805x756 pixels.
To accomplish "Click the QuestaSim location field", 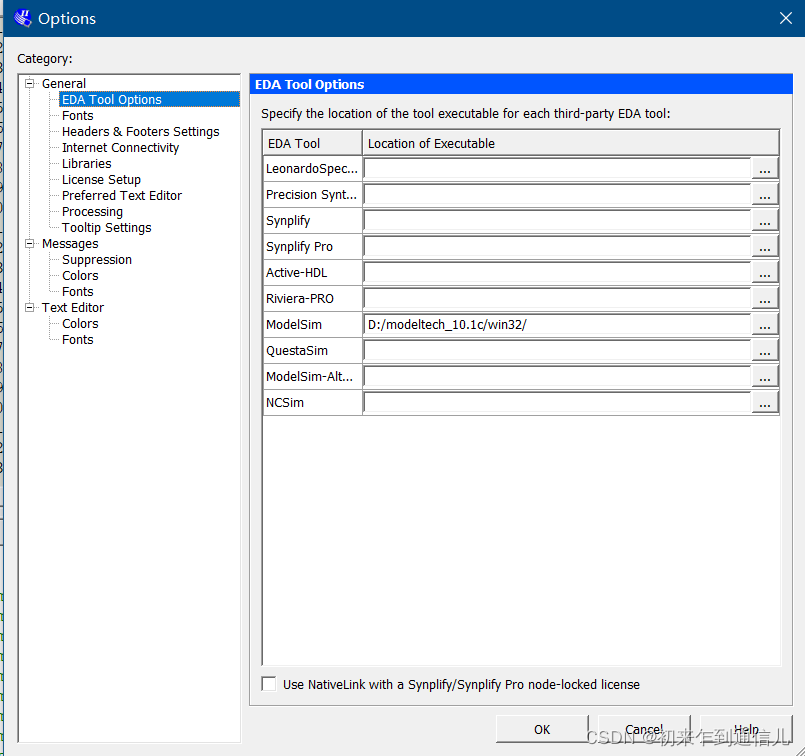I will pyautogui.click(x=558, y=351).
